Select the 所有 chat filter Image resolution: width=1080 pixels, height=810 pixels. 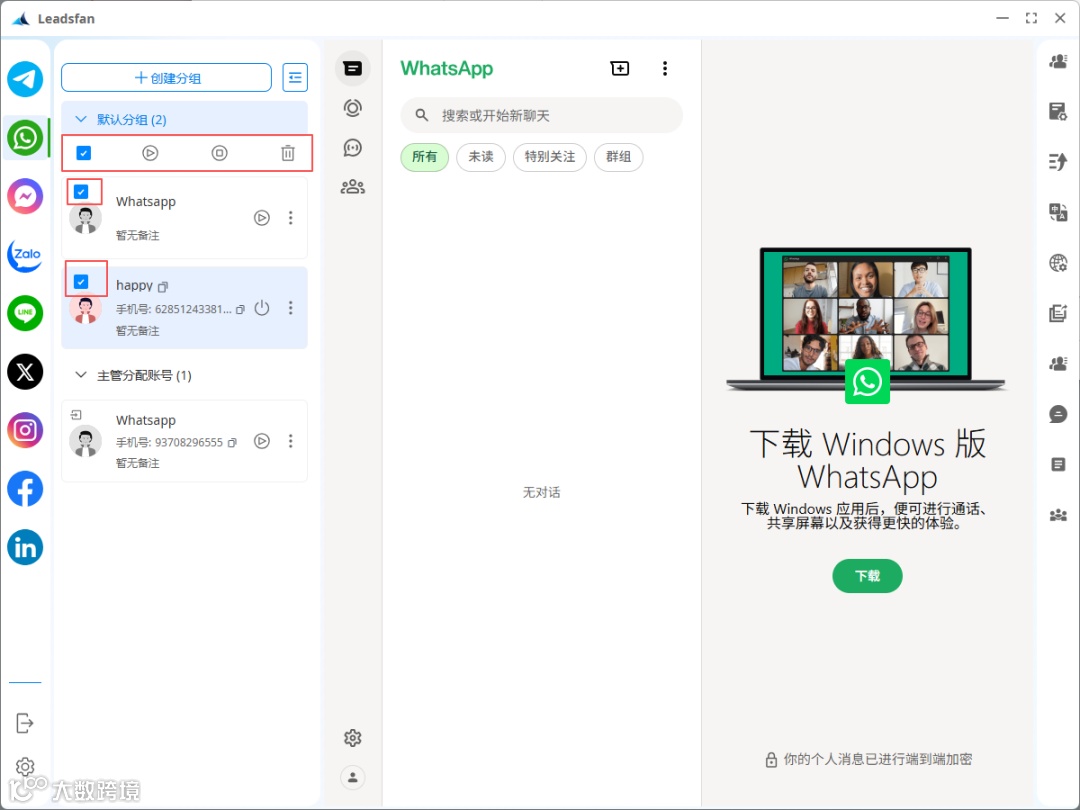click(x=424, y=157)
